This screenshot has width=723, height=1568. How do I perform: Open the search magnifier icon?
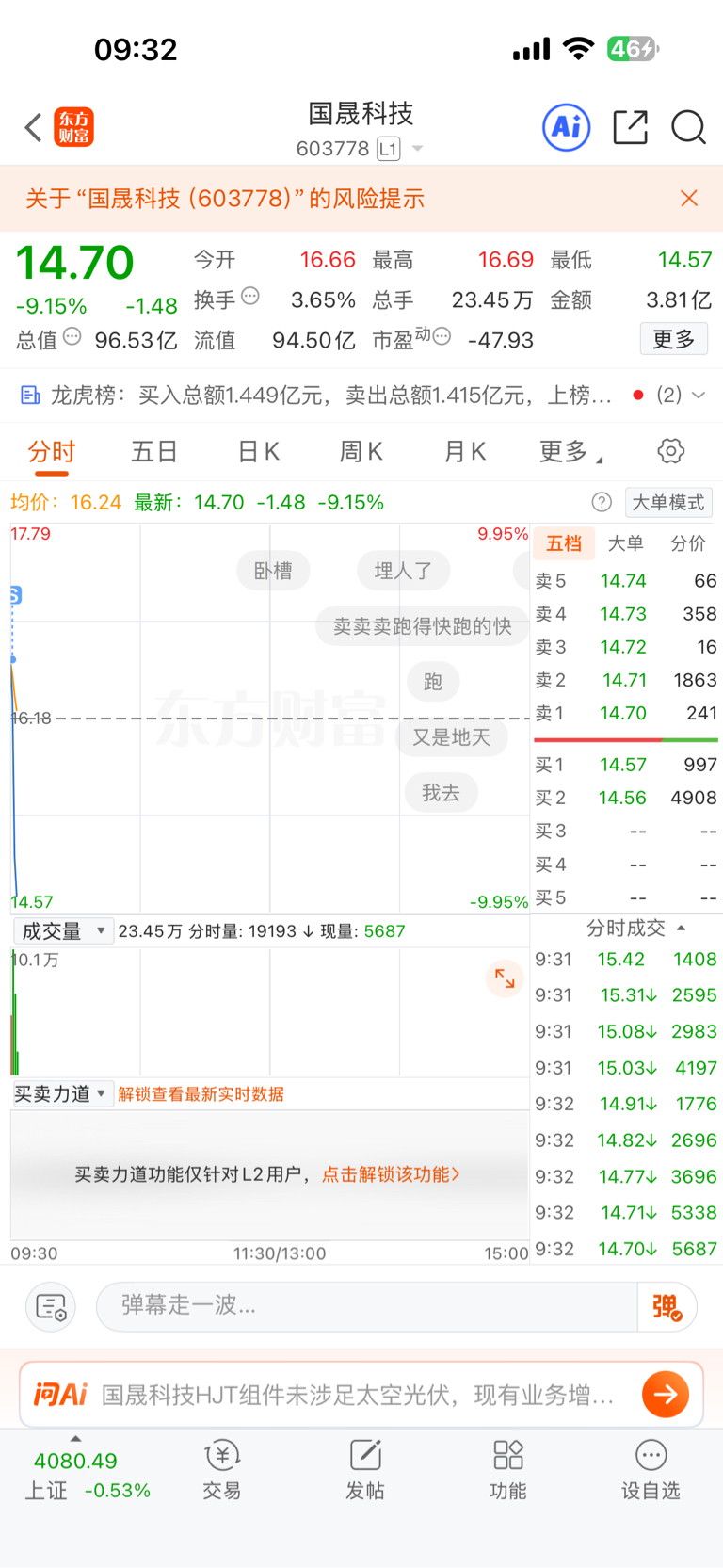pos(688,127)
